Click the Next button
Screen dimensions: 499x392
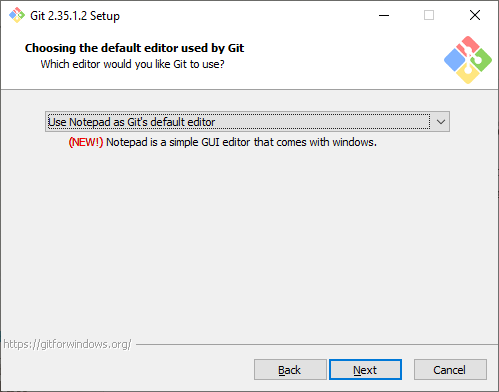point(365,369)
